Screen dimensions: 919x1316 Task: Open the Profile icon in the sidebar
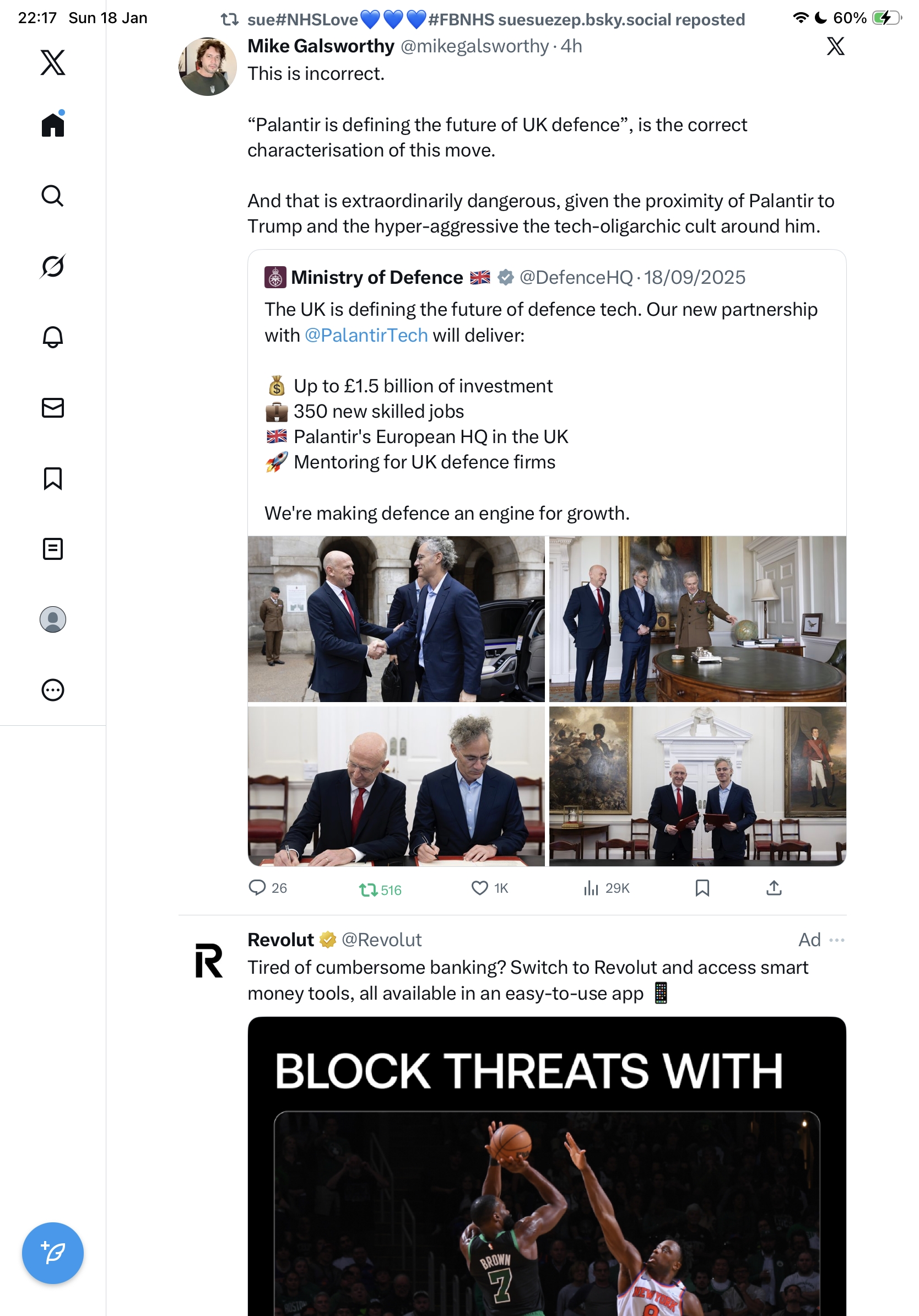click(x=53, y=619)
